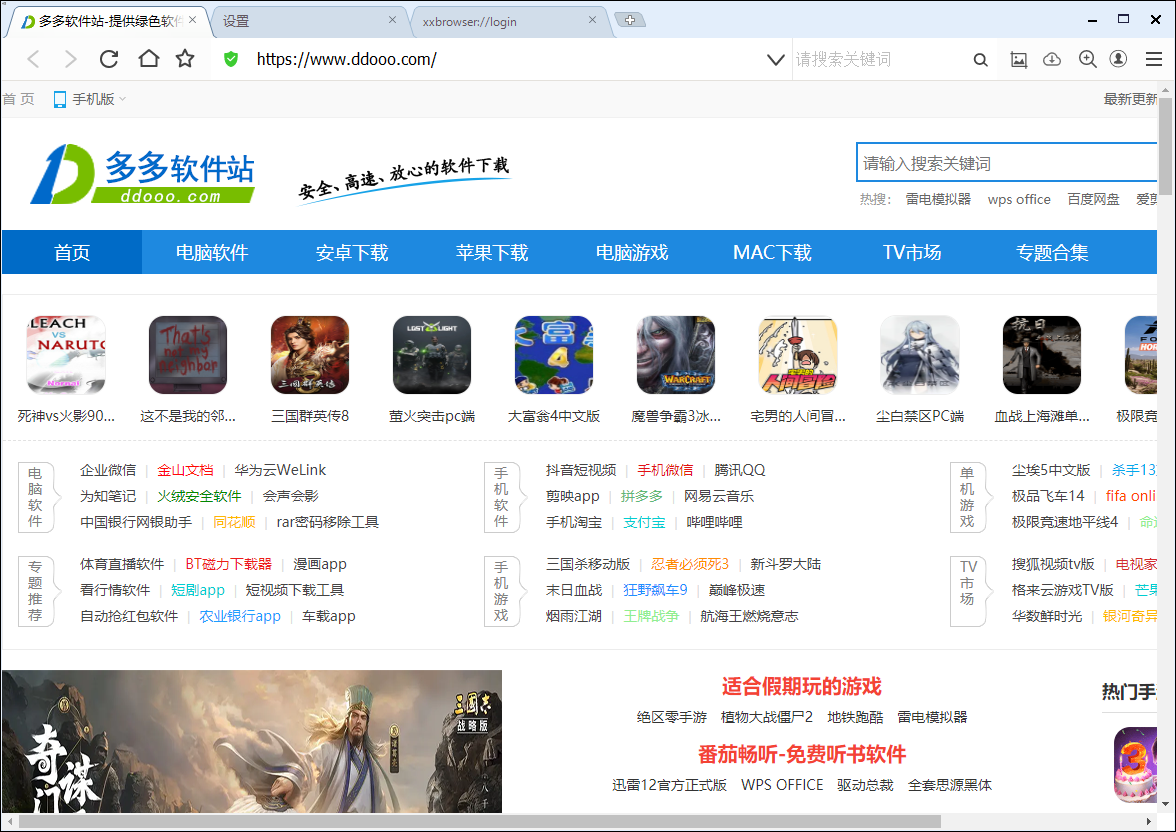Click the 适合假期玩的游戏 headline
The image size is (1176, 832).
802,686
